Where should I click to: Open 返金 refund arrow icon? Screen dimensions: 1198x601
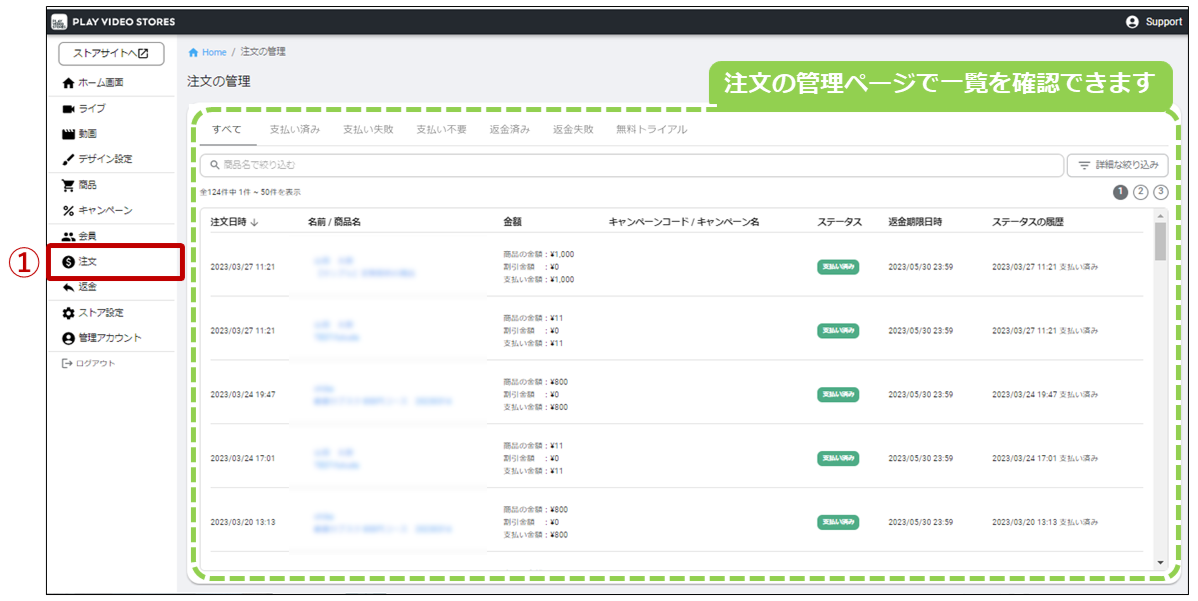pyautogui.click(x=68, y=287)
